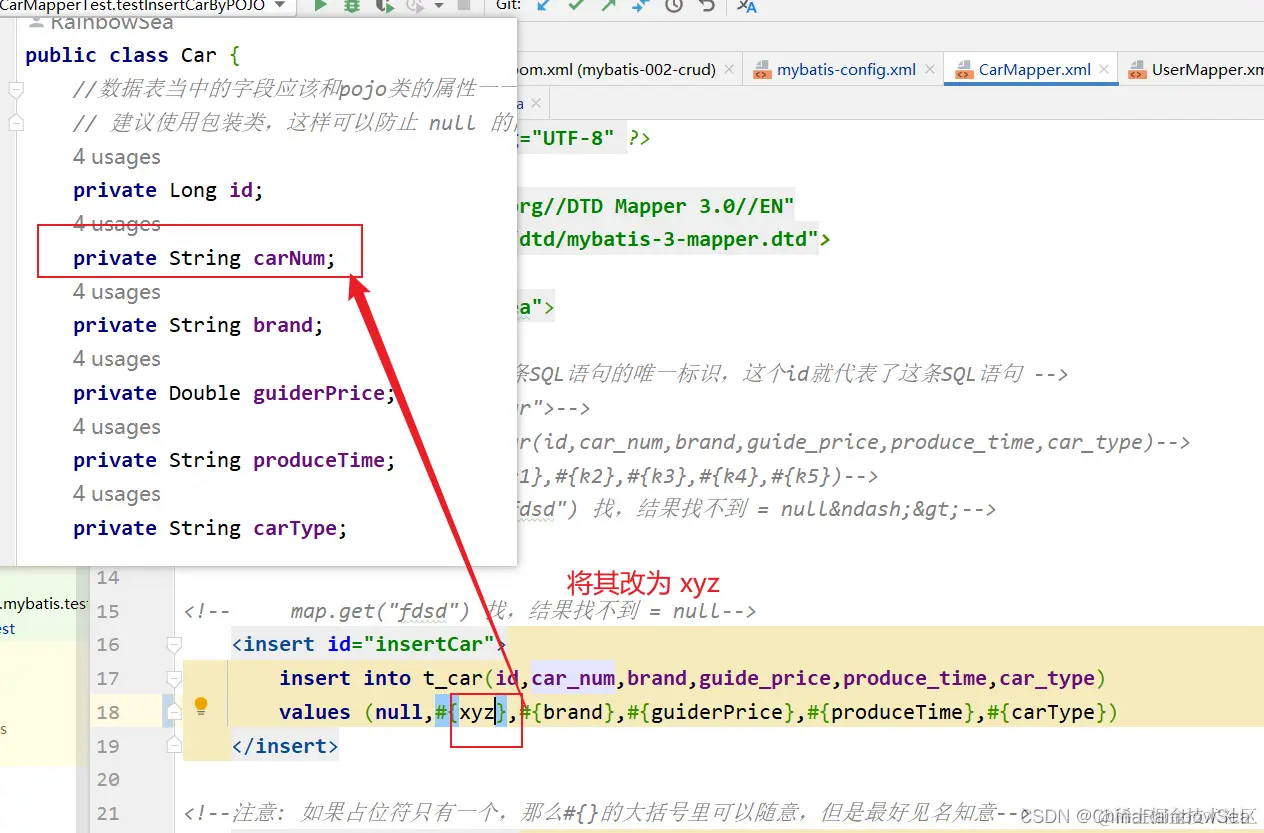Close the mybatis-config.xml tab
The image size is (1264, 833).
pyautogui.click(x=929, y=70)
